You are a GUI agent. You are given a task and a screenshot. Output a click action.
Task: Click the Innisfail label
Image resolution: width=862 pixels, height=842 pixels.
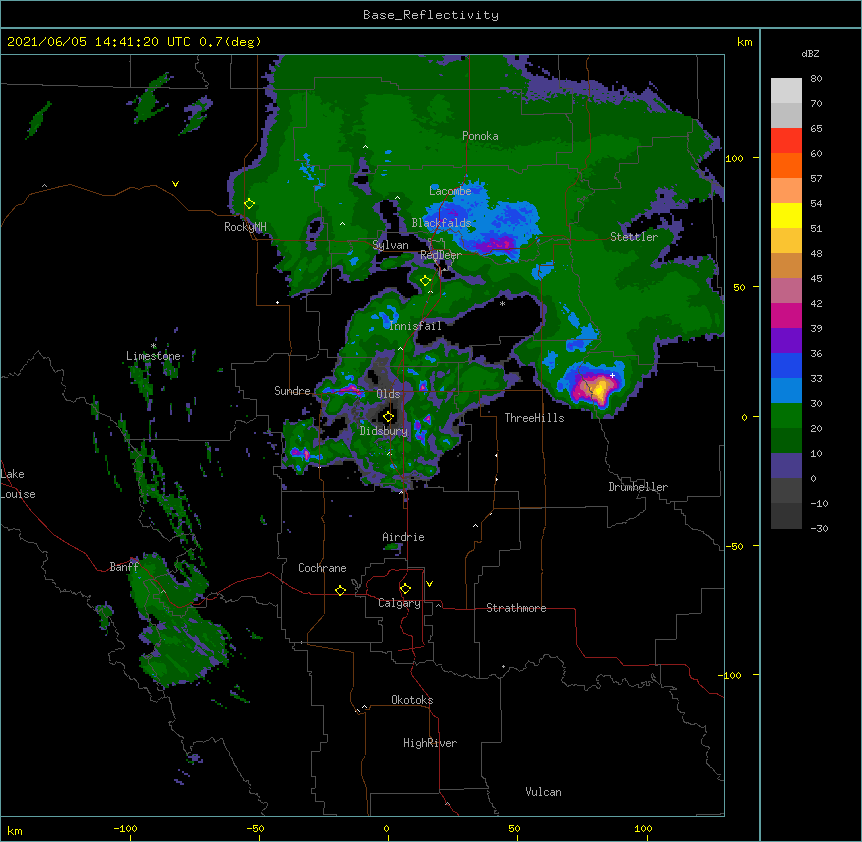click(x=415, y=326)
